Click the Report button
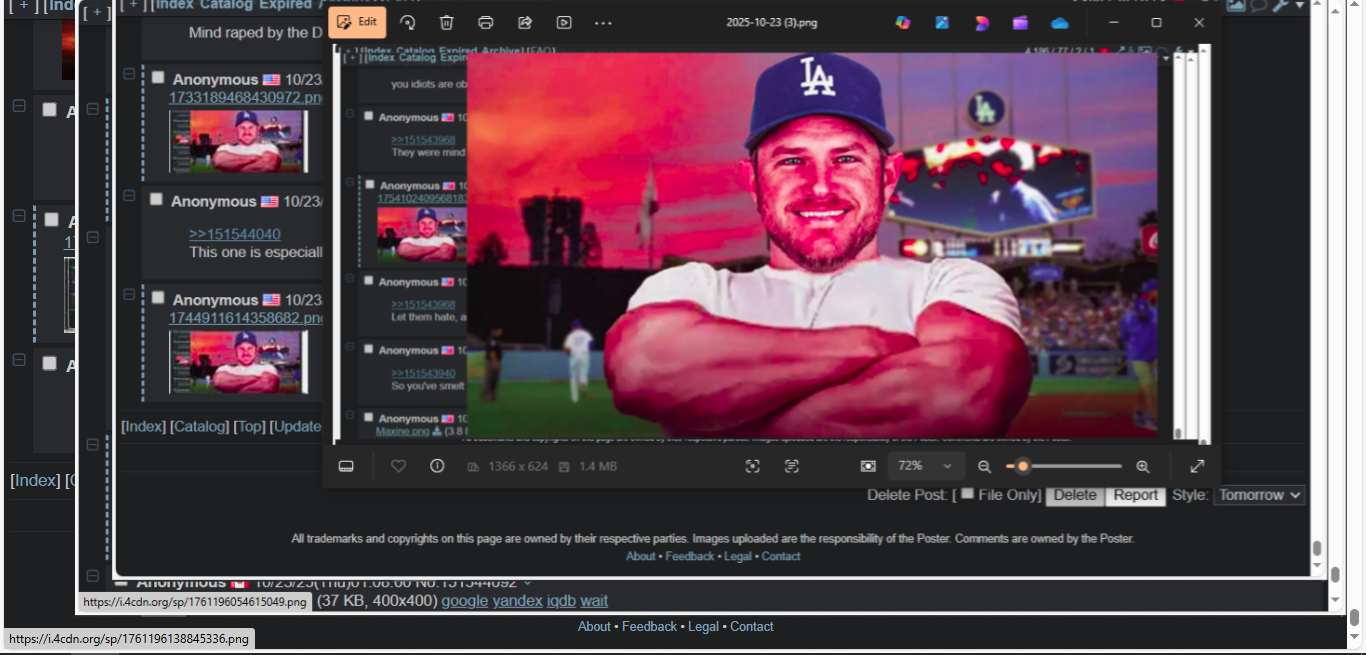The height and width of the screenshot is (655, 1366). (x=1135, y=495)
